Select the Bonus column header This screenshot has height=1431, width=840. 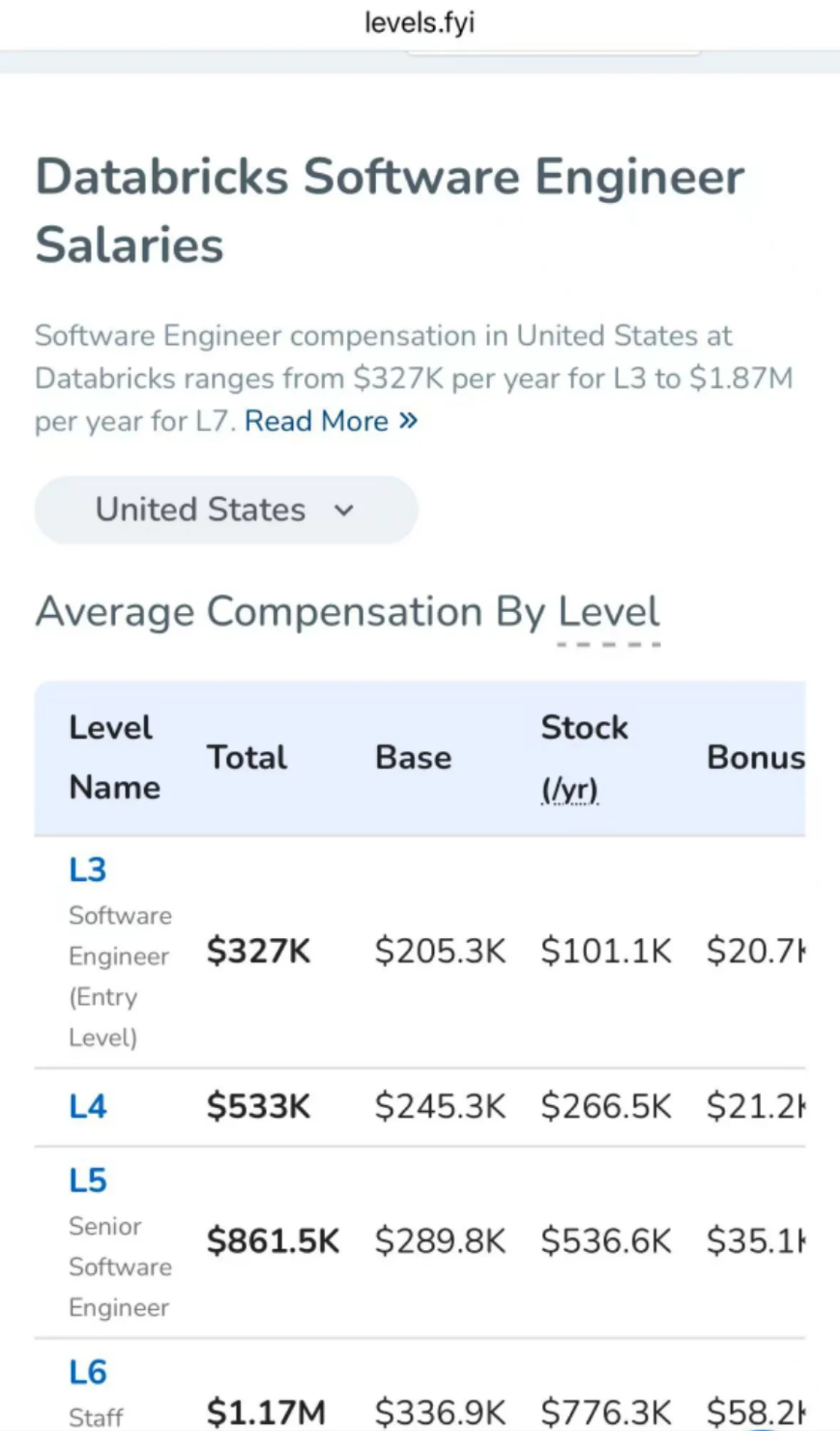755,758
